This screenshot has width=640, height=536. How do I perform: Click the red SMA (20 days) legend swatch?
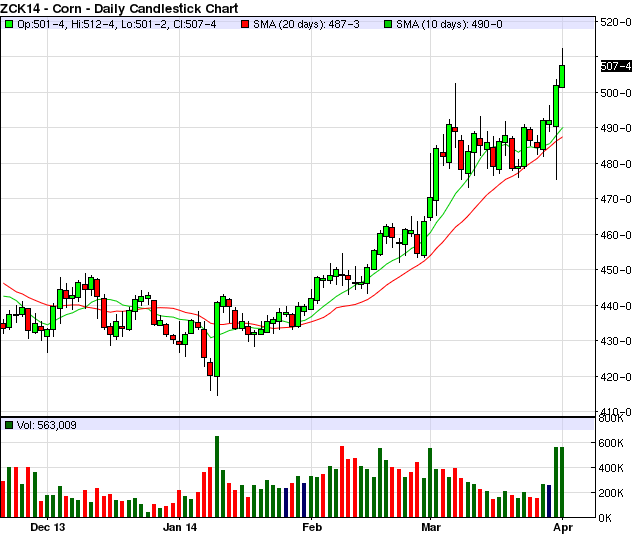[x=245, y=24]
